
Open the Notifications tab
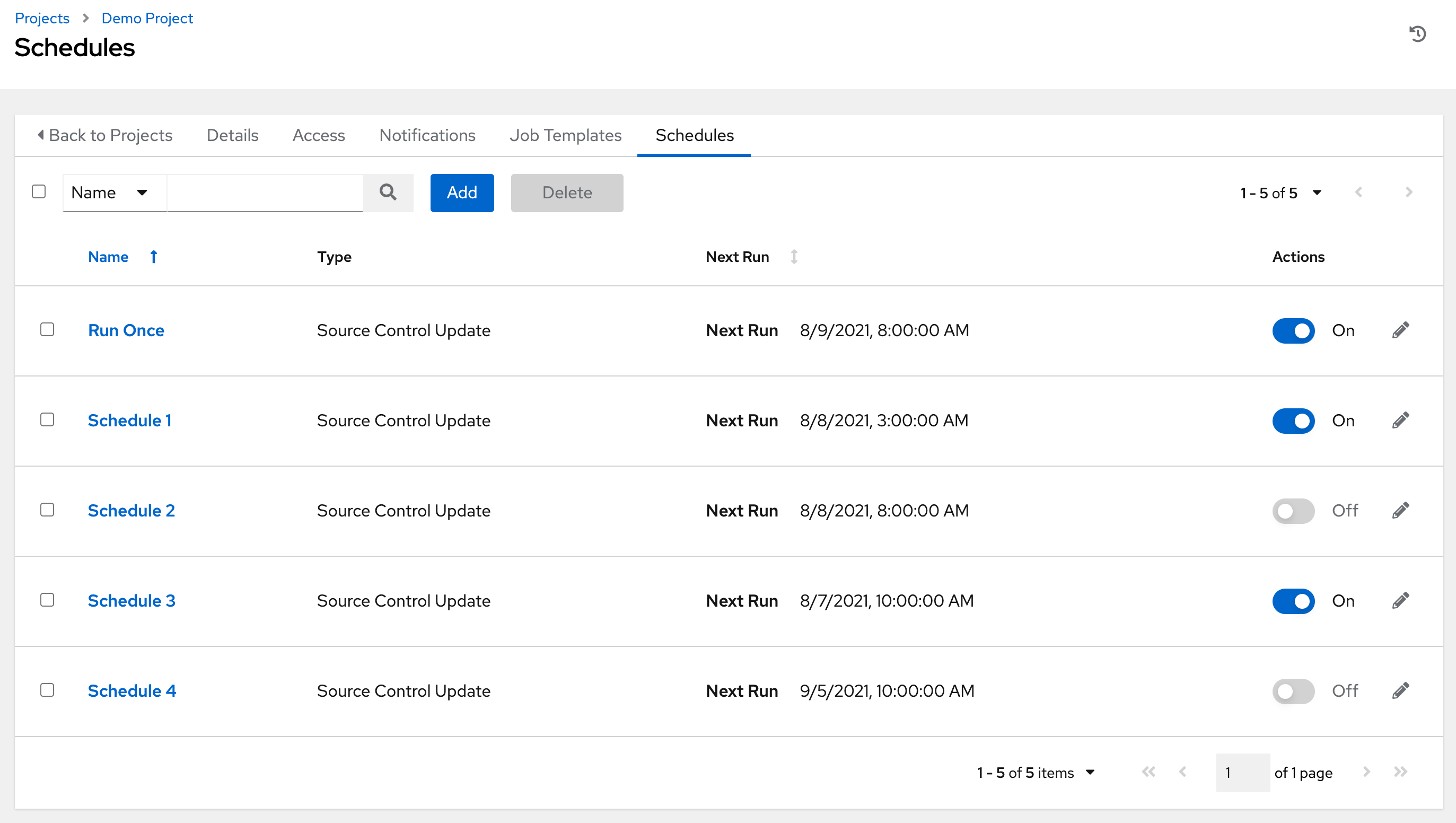[x=427, y=135]
